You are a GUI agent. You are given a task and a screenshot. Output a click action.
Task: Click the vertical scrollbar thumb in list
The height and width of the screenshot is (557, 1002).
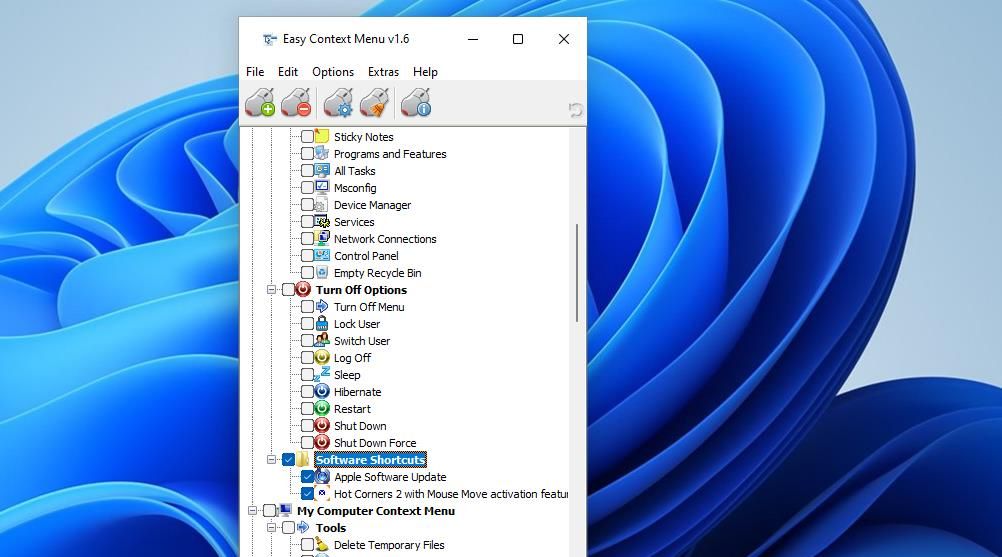(x=577, y=272)
